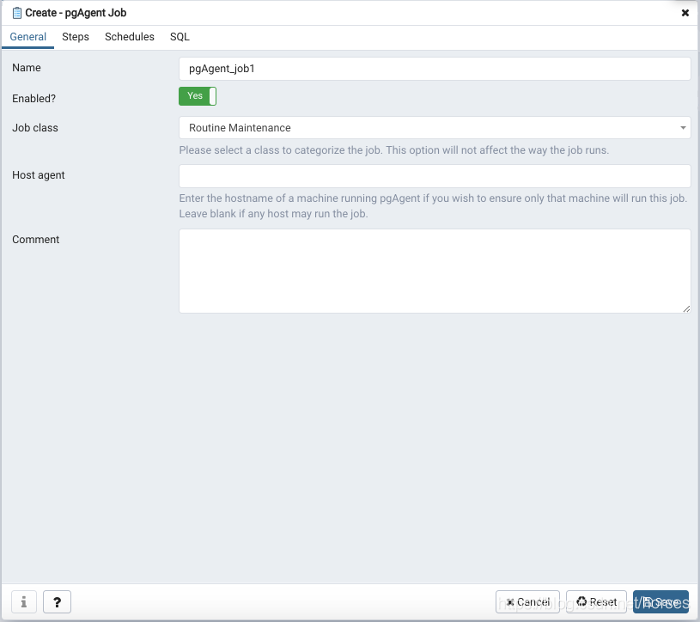This screenshot has width=700, height=622.
Task: Click the Job class label
Action: coord(35,128)
